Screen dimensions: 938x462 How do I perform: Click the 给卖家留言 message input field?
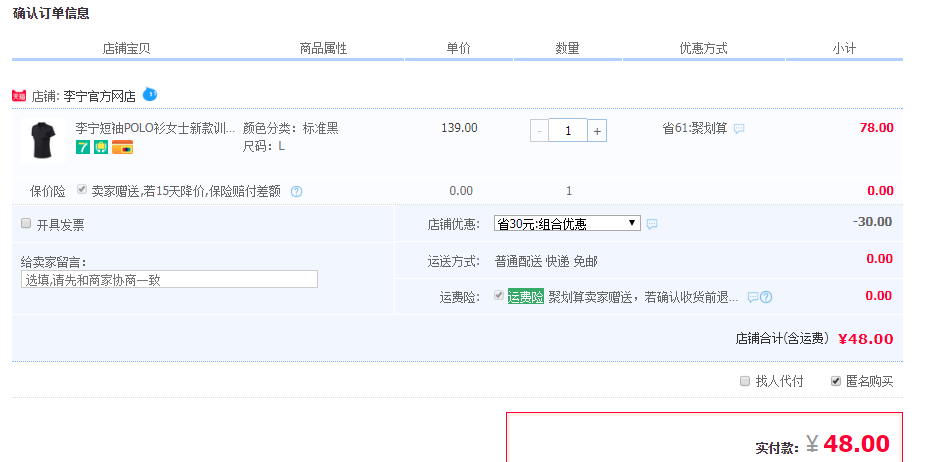[x=169, y=279]
